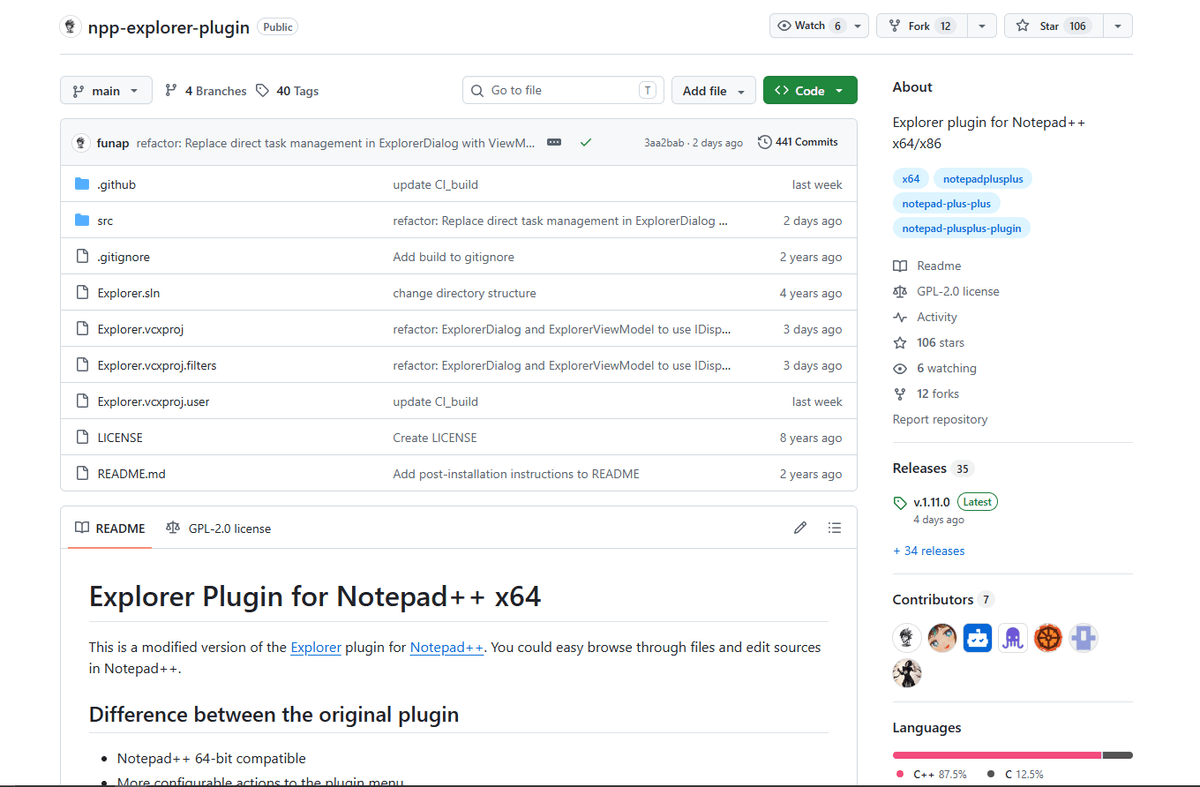Open the 106 stars link
The height and width of the screenshot is (787, 1200).
(929, 343)
